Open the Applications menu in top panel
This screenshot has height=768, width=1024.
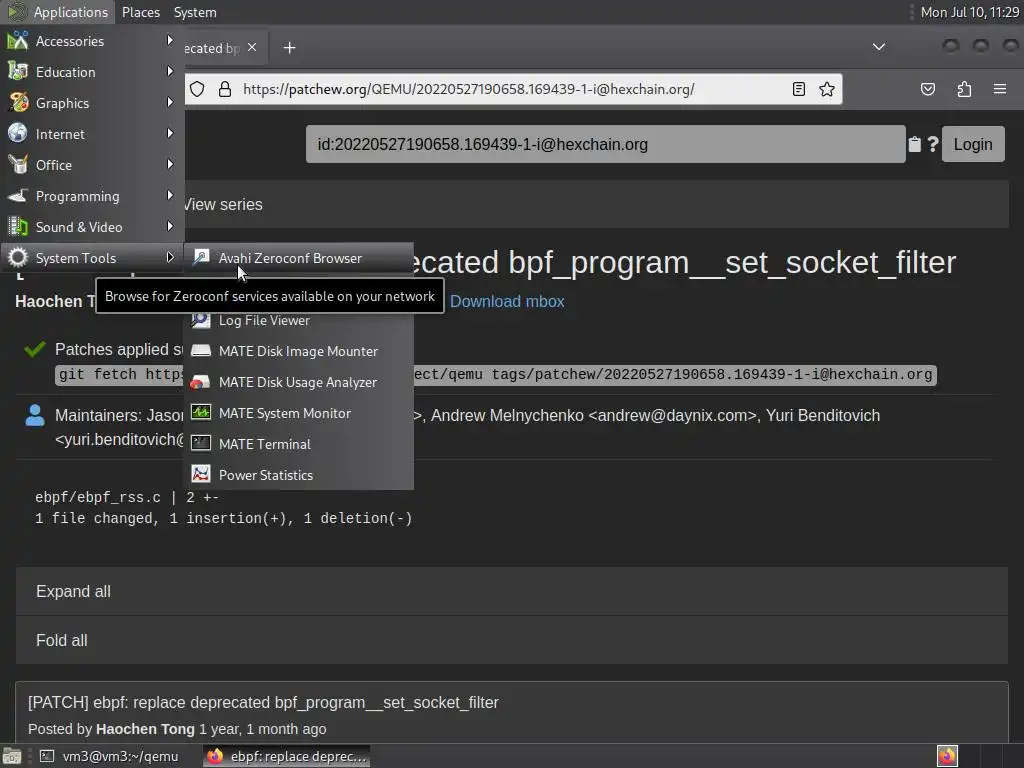pyautogui.click(x=58, y=12)
